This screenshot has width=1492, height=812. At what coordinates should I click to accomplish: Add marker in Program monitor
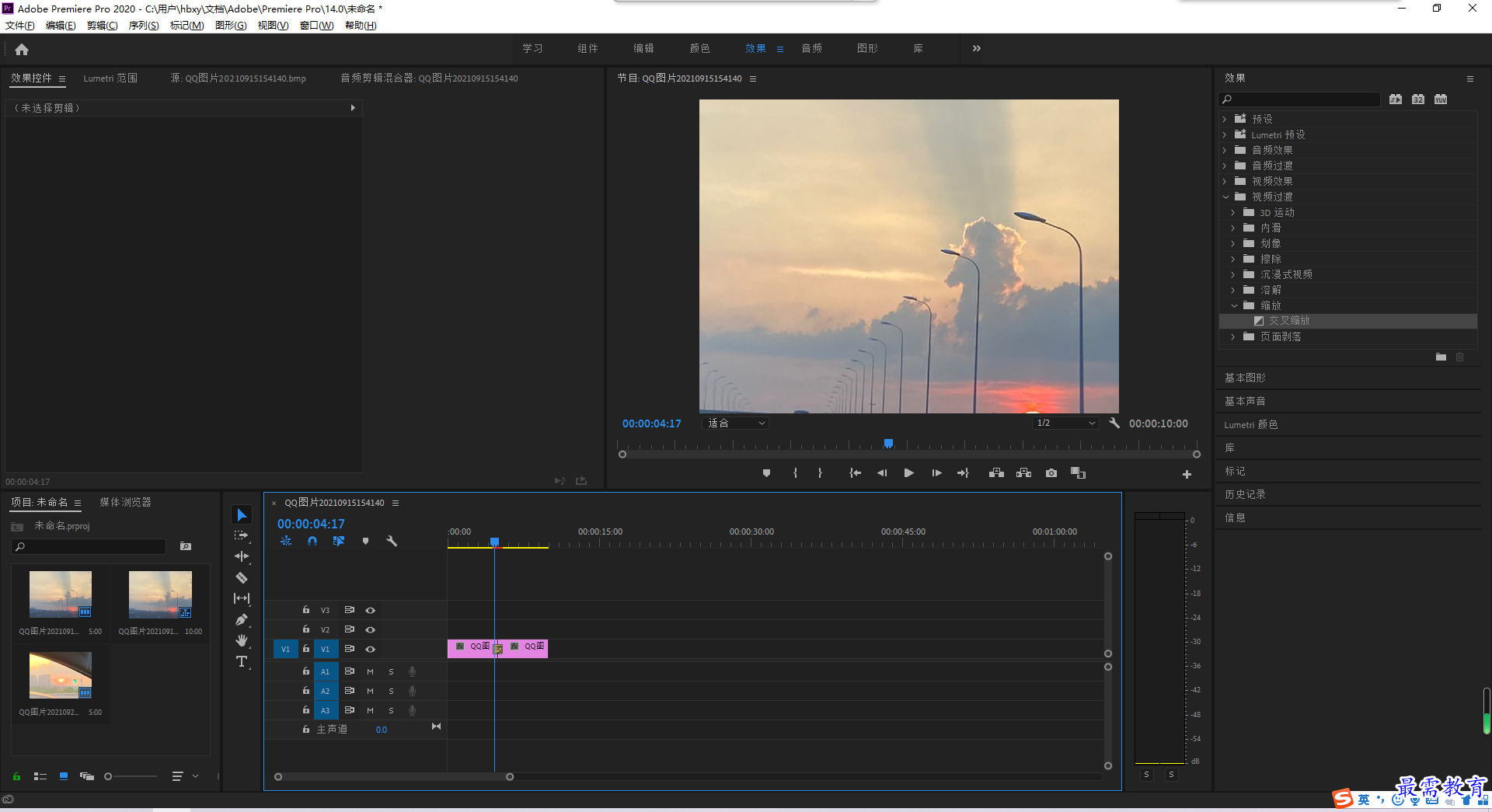point(766,473)
